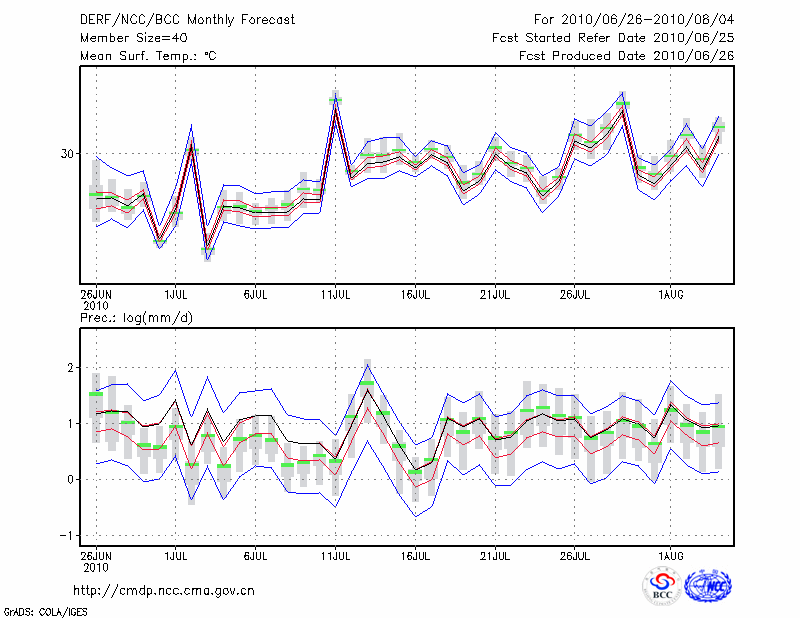Select the -1 label on precipitation y-axis
Screen dimensions: 800x618
pos(68,535)
